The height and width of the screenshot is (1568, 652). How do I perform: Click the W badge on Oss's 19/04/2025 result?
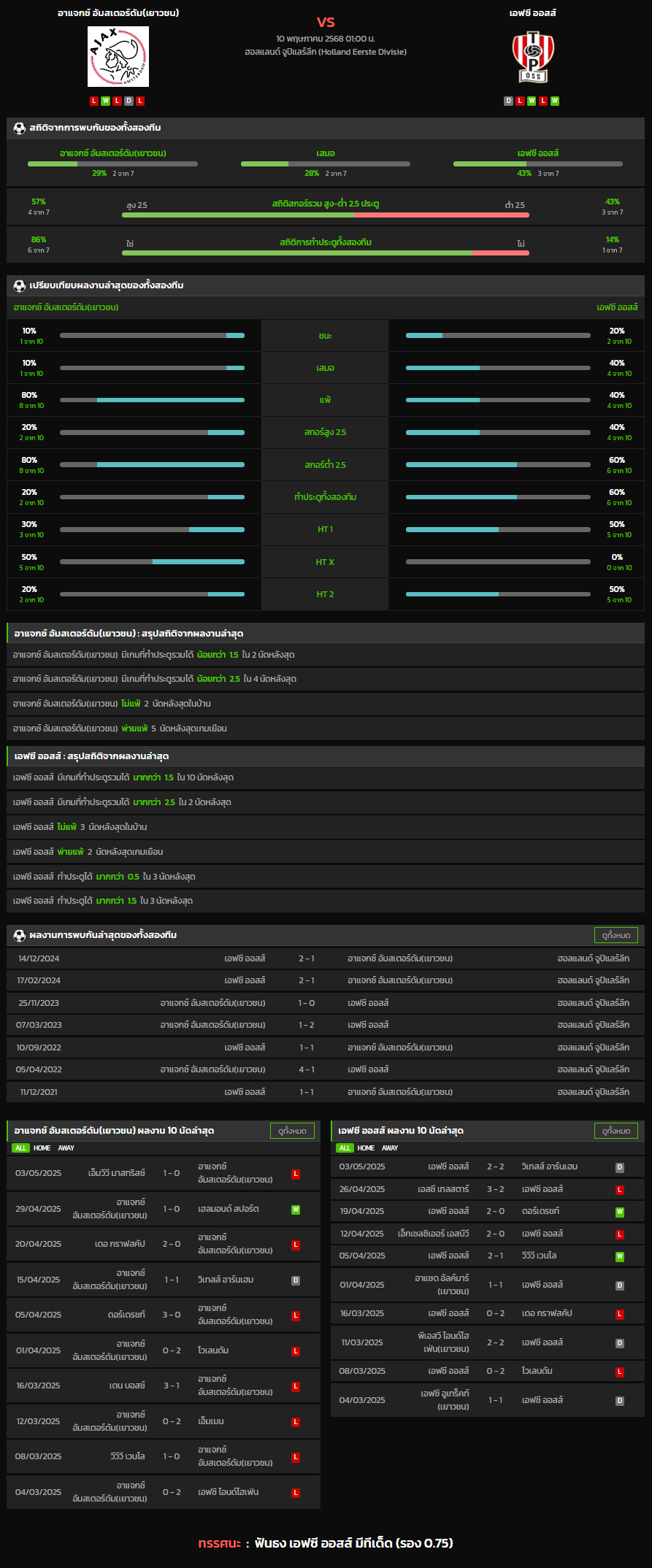click(x=620, y=1212)
